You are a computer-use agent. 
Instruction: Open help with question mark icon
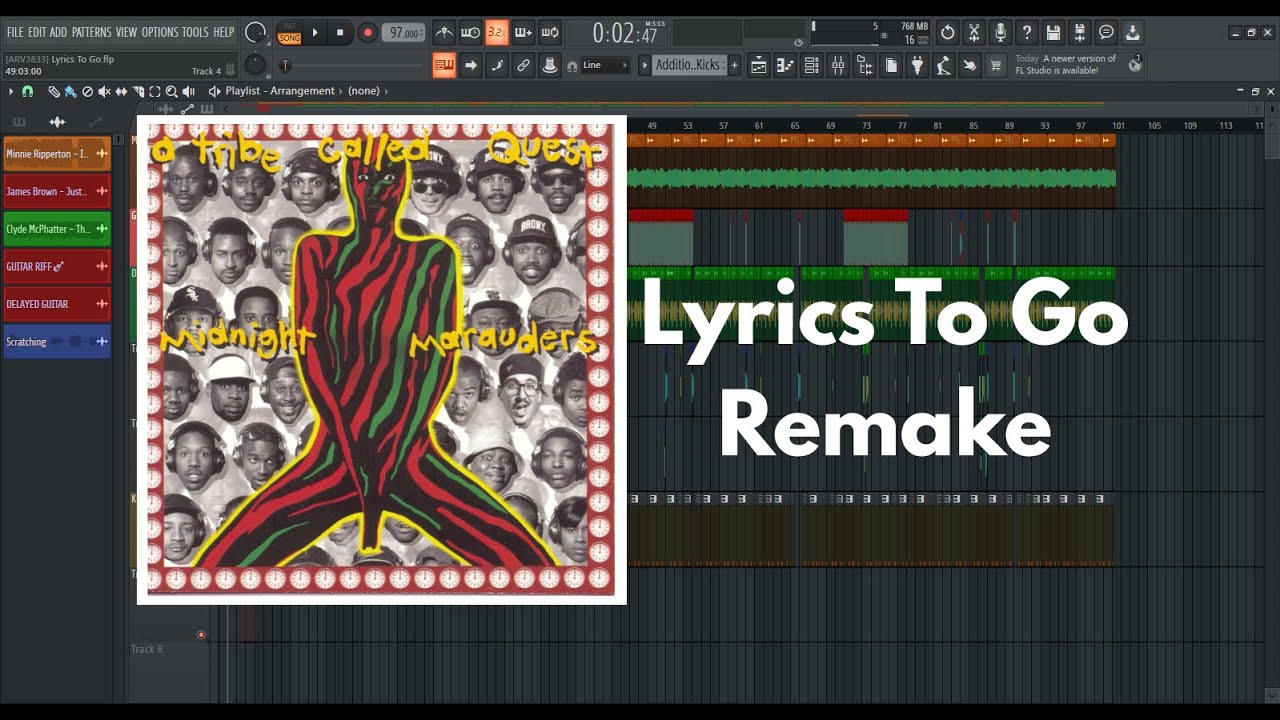pyautogui.click(x=1027, y=33)
